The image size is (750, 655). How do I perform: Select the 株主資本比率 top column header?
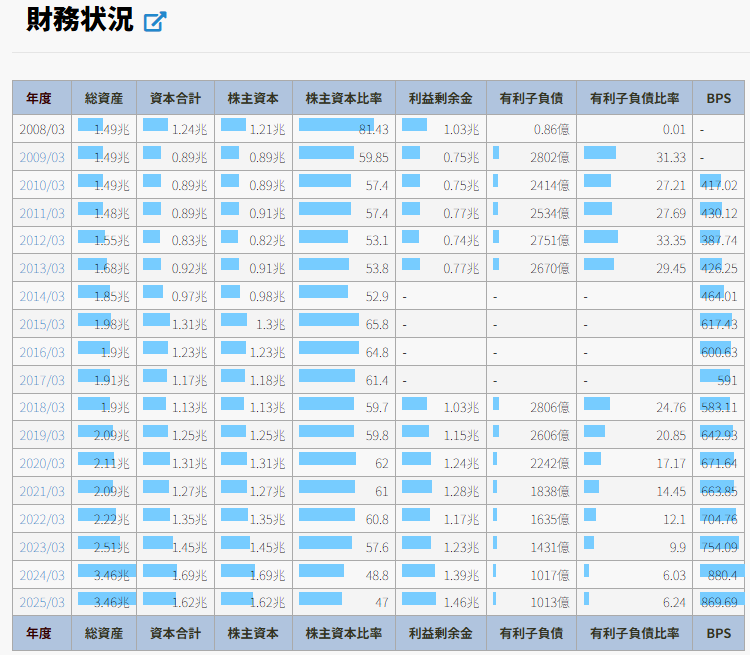[344, 98]
